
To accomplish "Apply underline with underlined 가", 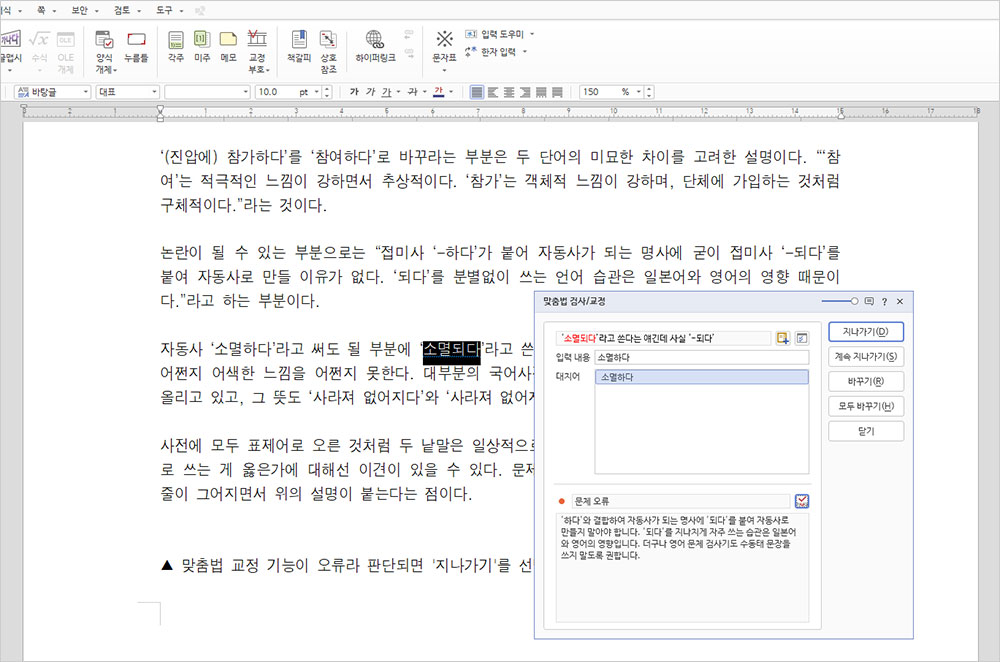I will tap(386, 92).
